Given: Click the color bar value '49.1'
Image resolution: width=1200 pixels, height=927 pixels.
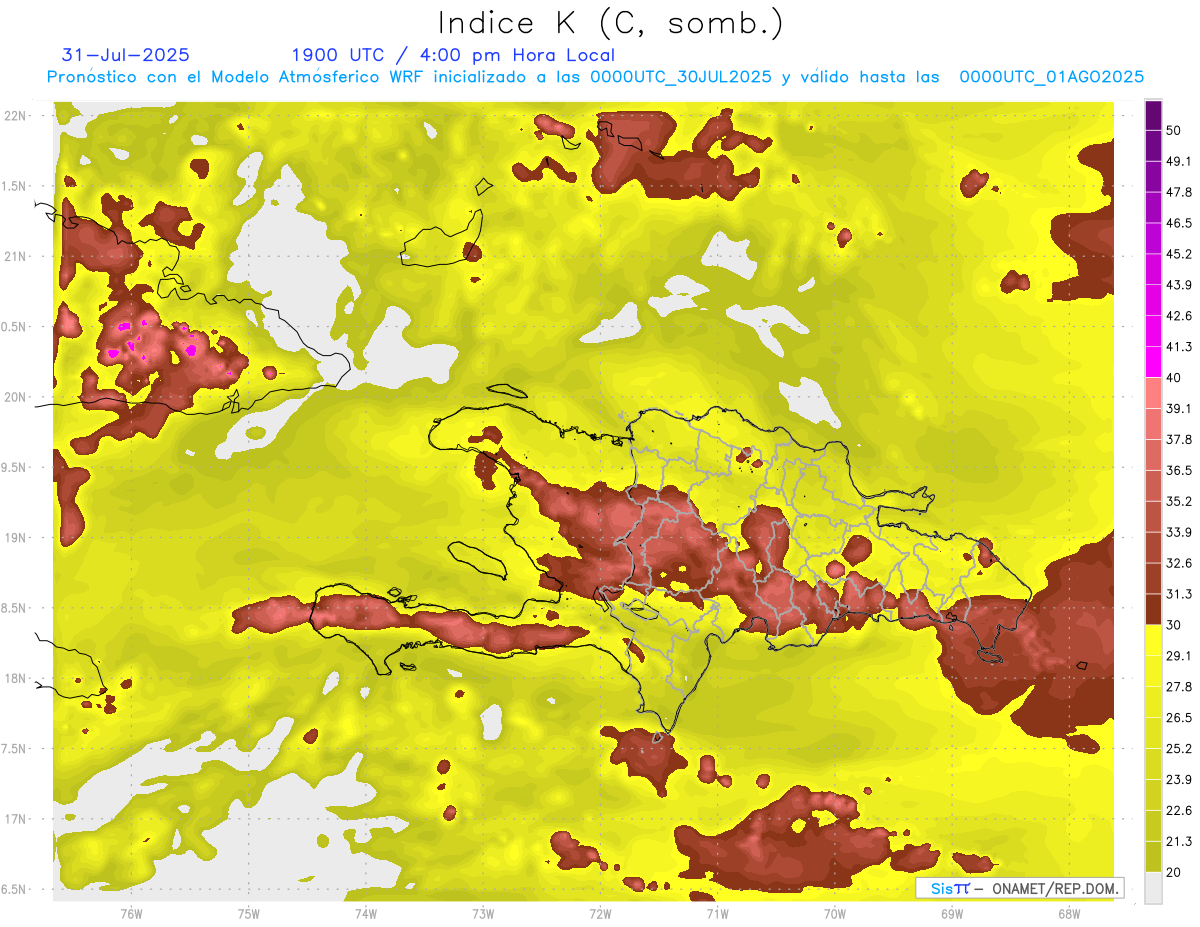Looking at the screenshot, I should pyautogui.click(x=1177, y=161).
